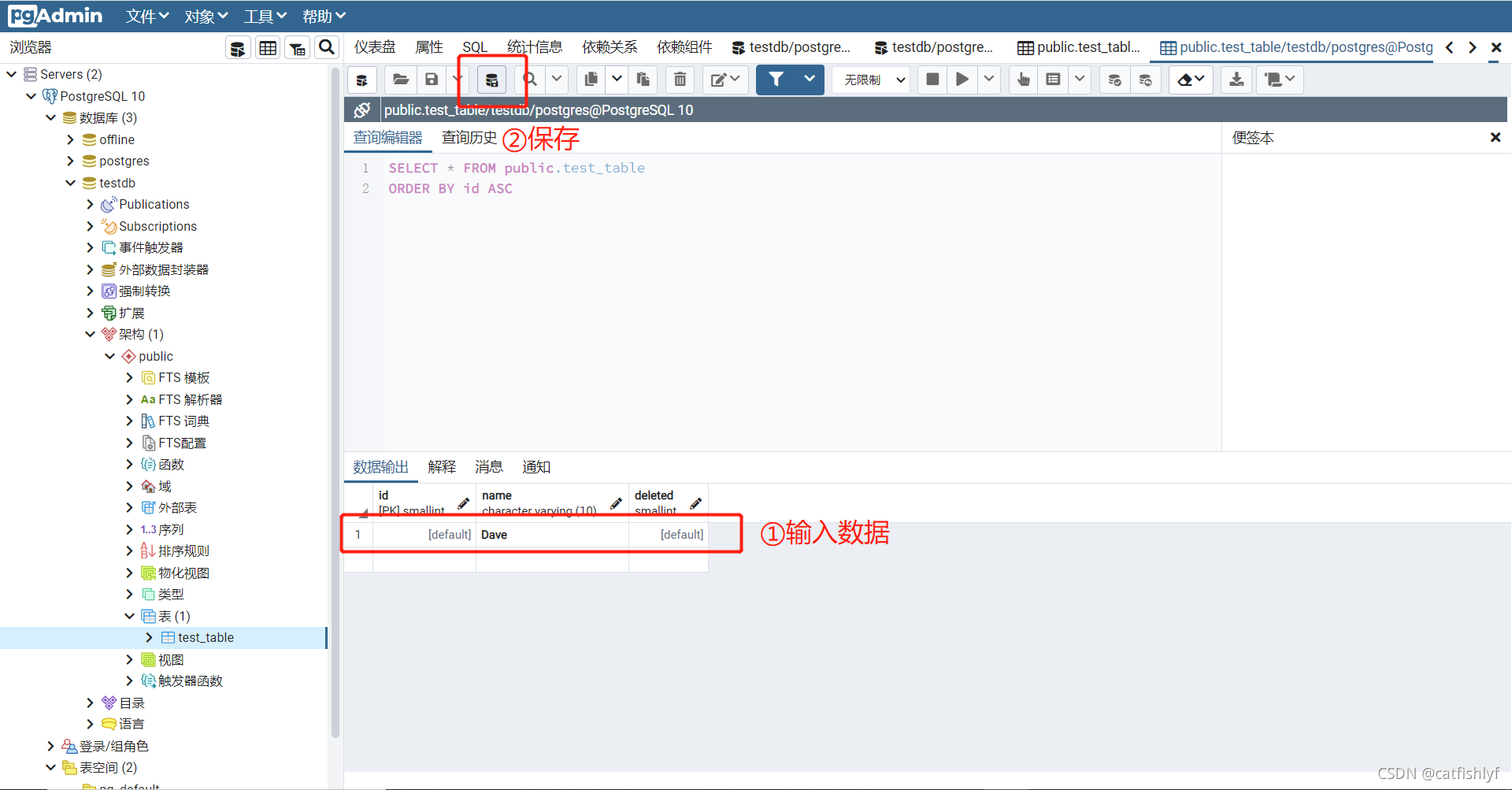Switch to the 统计信息 tab

(535, 47)
